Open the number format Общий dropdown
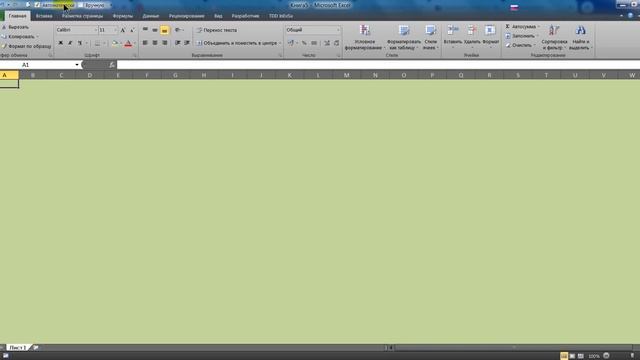The height and width of the screenshot is (360, 640). (338, 30)
